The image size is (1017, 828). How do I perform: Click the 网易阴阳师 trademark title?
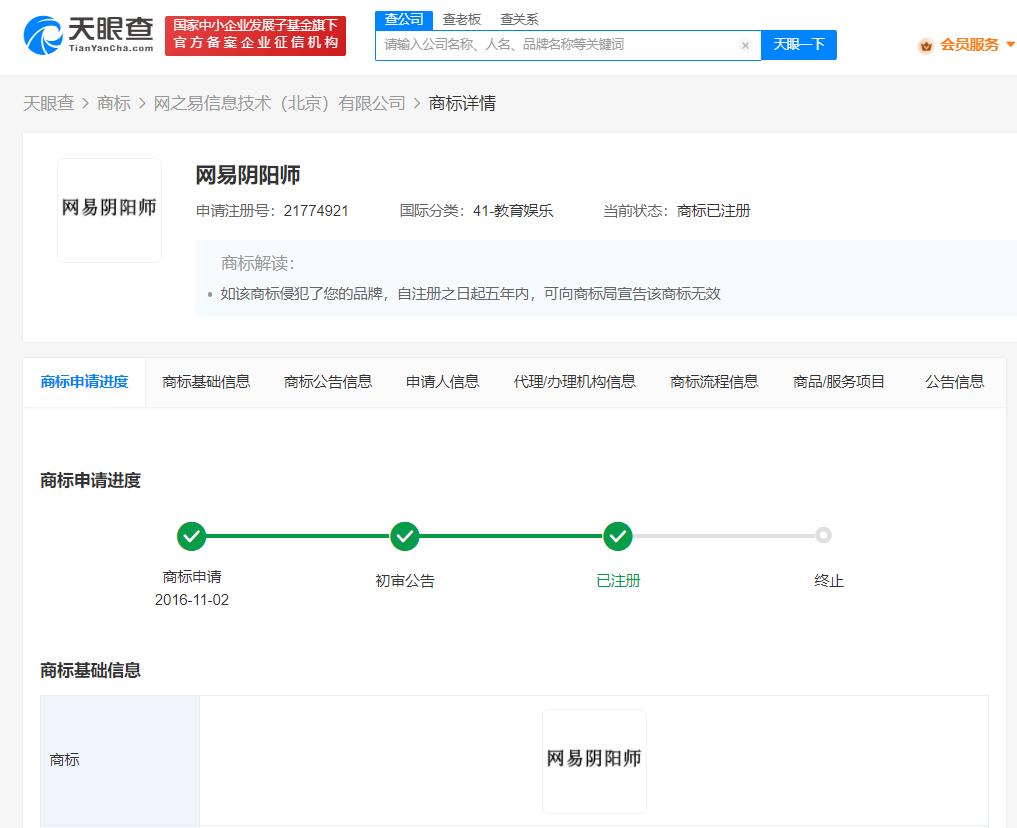click(248, 175)
